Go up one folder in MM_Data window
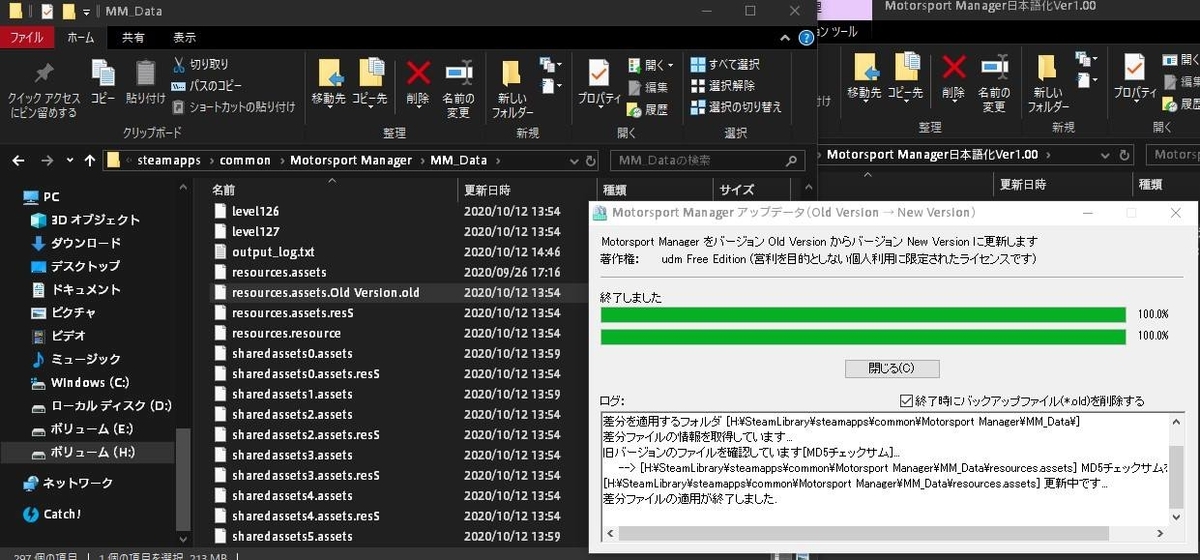The image size is (1200, 560). pos(90,160)
